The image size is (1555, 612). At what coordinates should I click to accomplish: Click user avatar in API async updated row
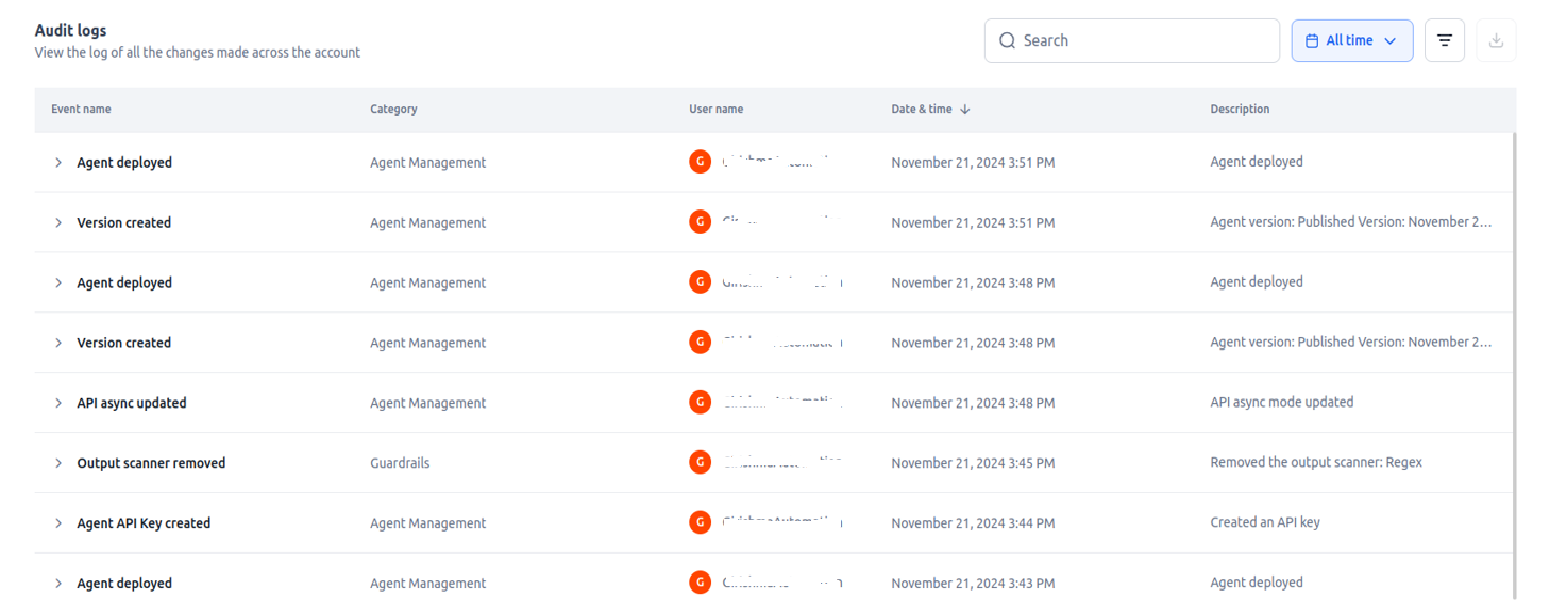700,402
